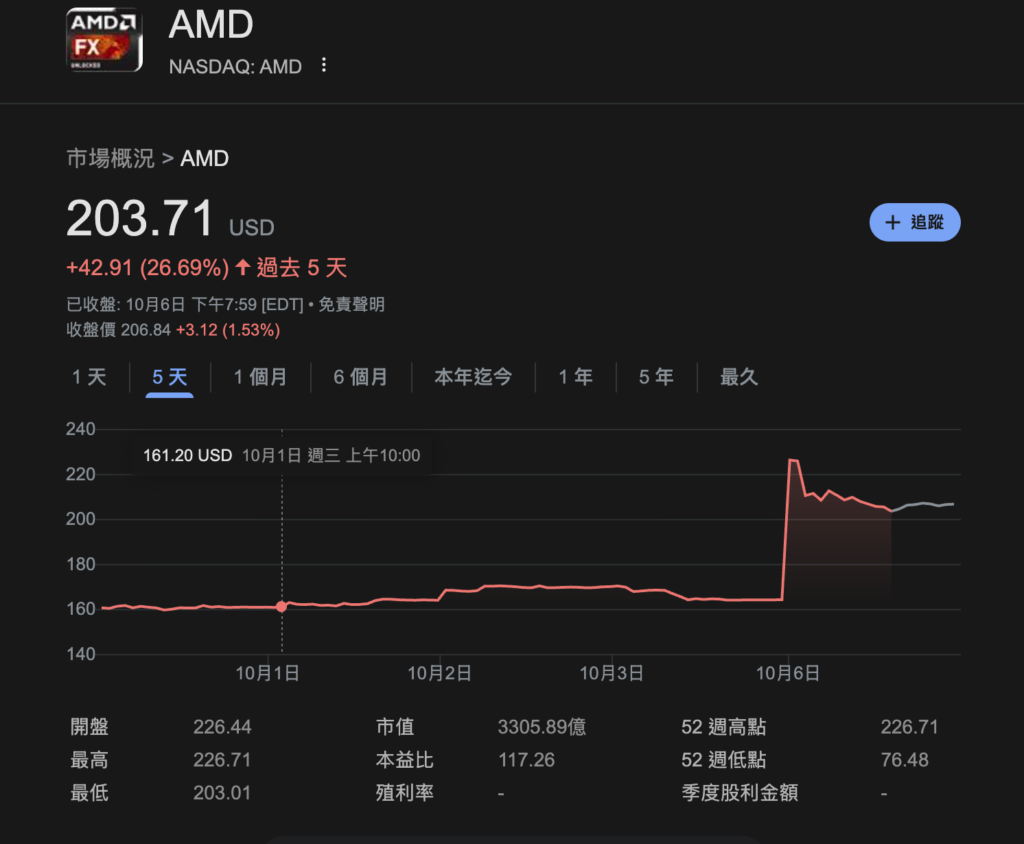
Task: Navigate back via 市場概況 breadcrumb link
Action: (x=109, y=158)
